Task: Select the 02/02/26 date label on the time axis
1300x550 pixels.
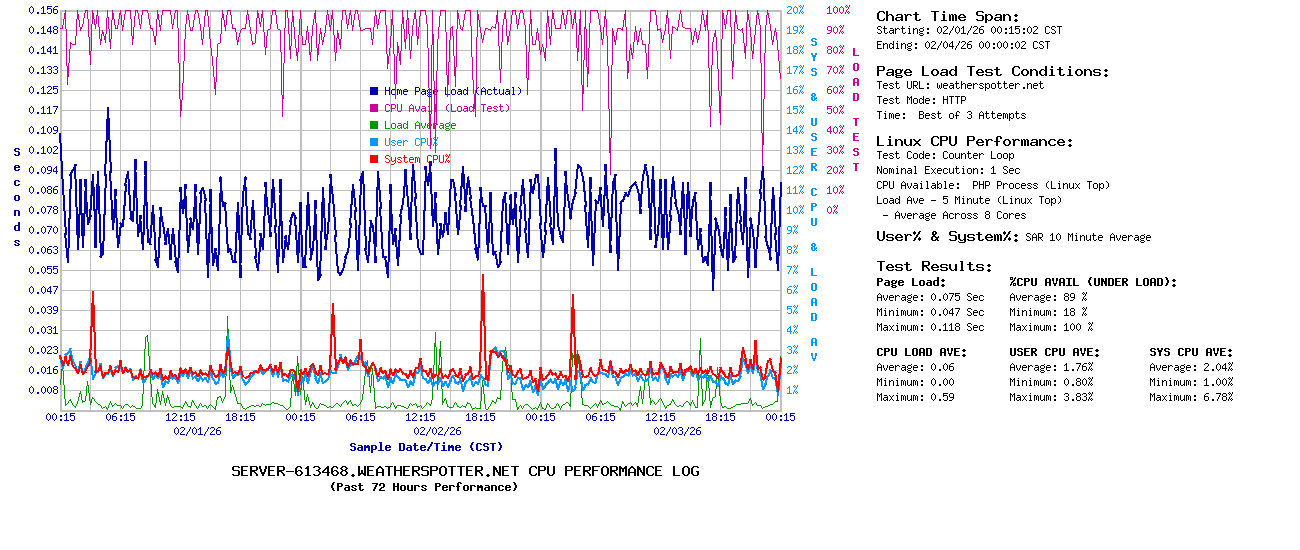Action: [x=437, y=431]
